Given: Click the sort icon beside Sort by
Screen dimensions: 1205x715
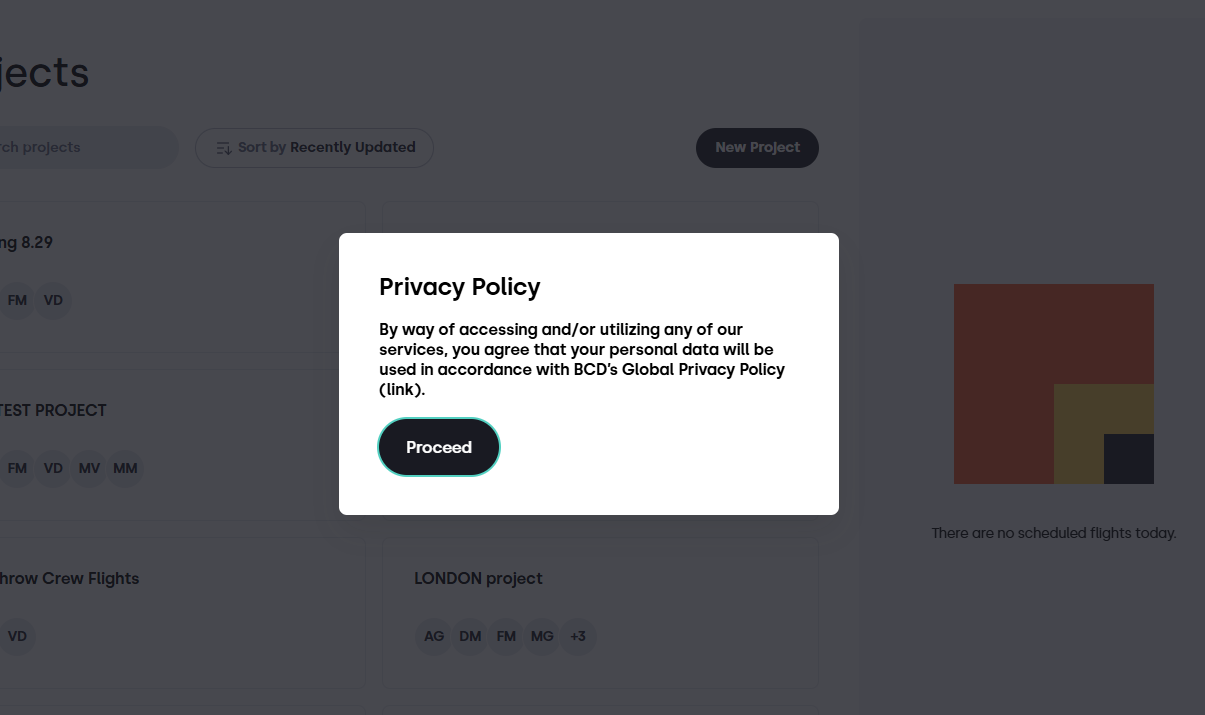Looking at the screenshot, I should pyautogui.click(x=224, y=148).
